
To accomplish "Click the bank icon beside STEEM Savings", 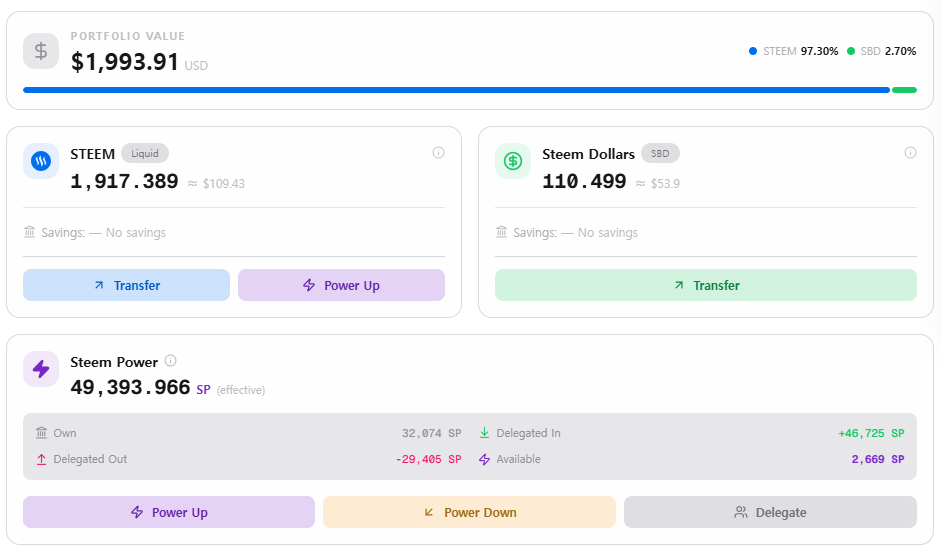I will (29, 232).
